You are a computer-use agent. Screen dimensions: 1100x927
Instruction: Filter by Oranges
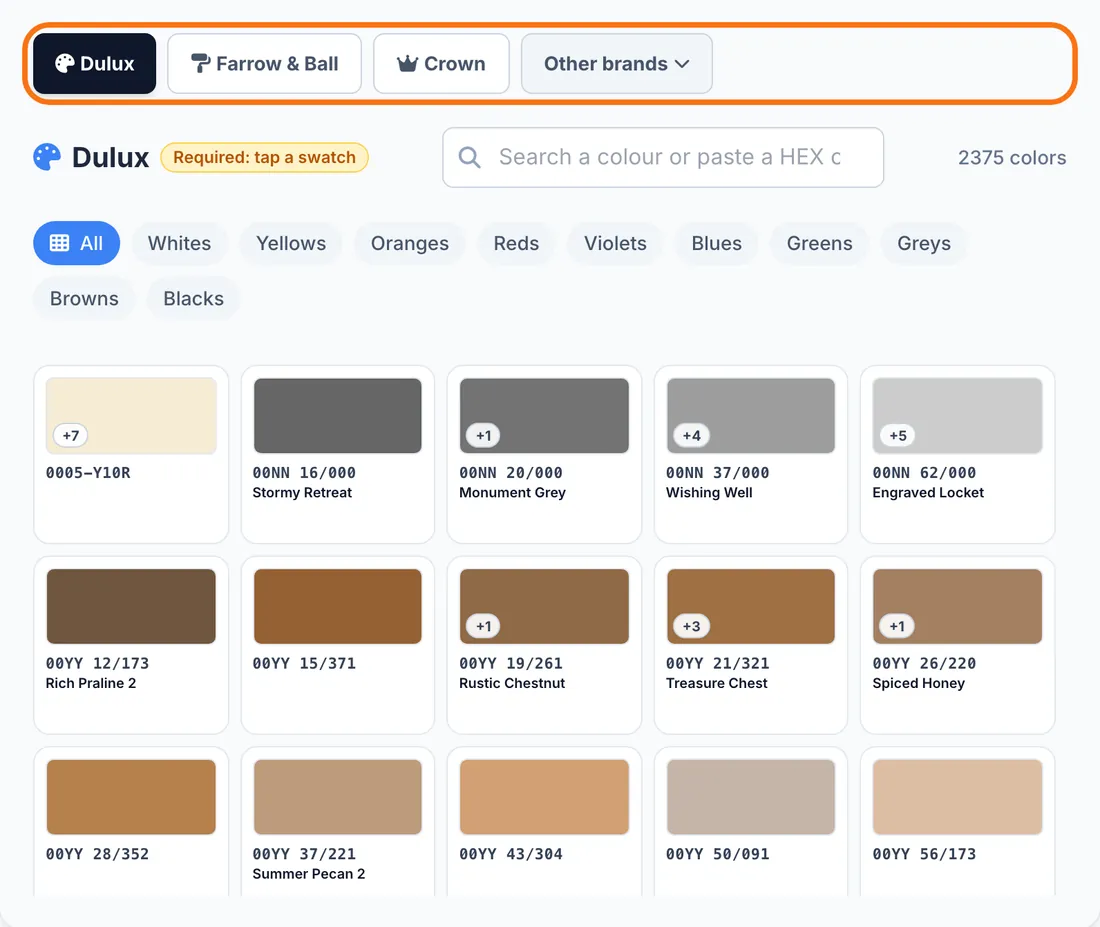tap(410, 244)
